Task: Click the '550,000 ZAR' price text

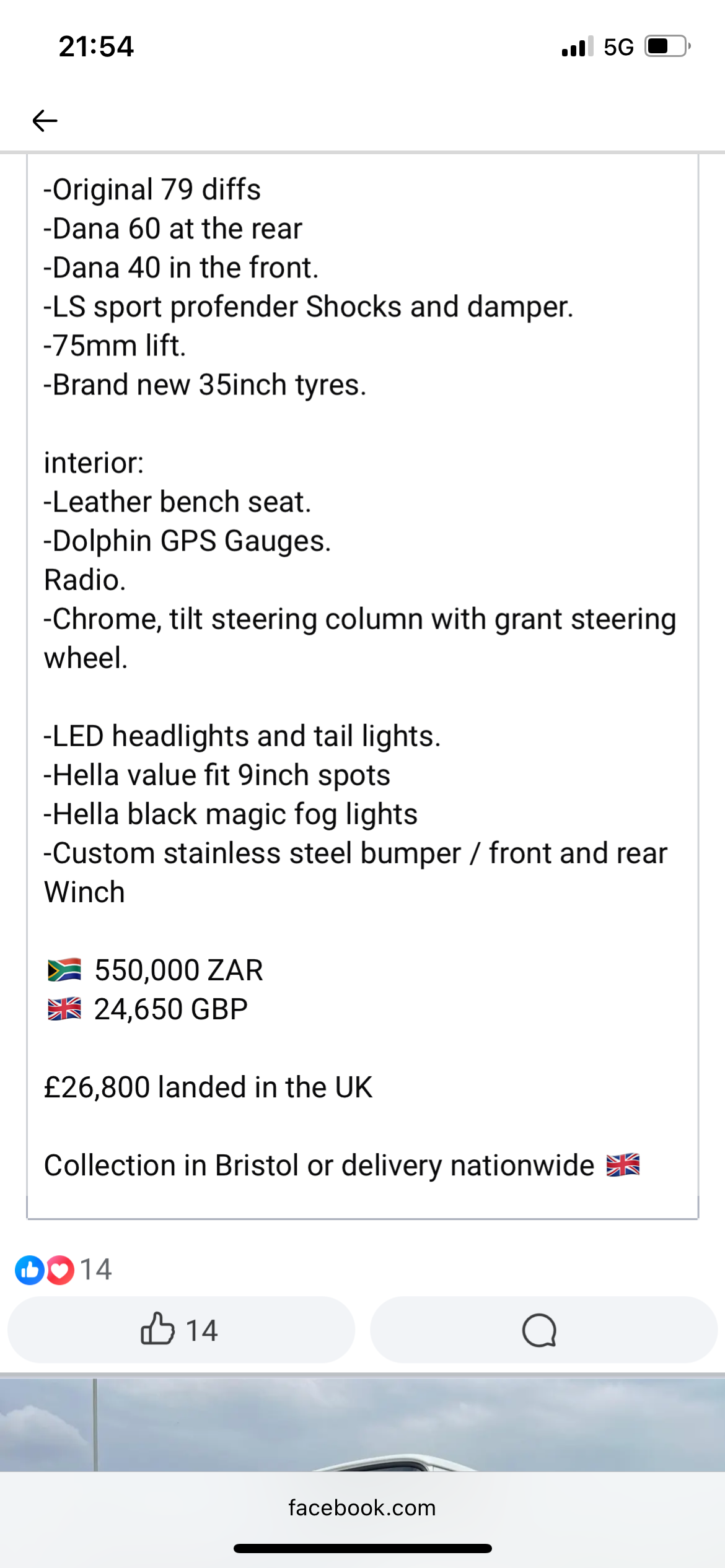Action: (178, 970)
